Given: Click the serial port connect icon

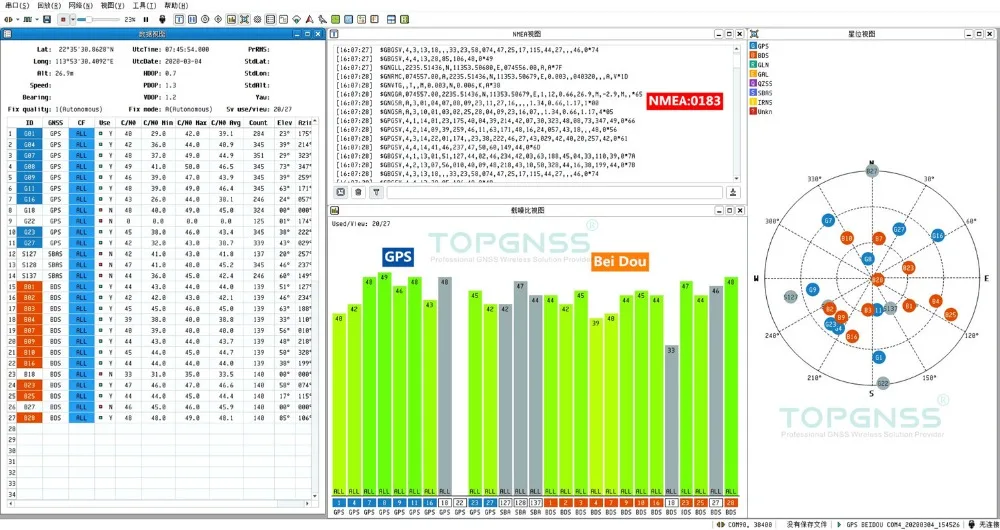Looking at the screenshot, I should click(x=8, y=19).
